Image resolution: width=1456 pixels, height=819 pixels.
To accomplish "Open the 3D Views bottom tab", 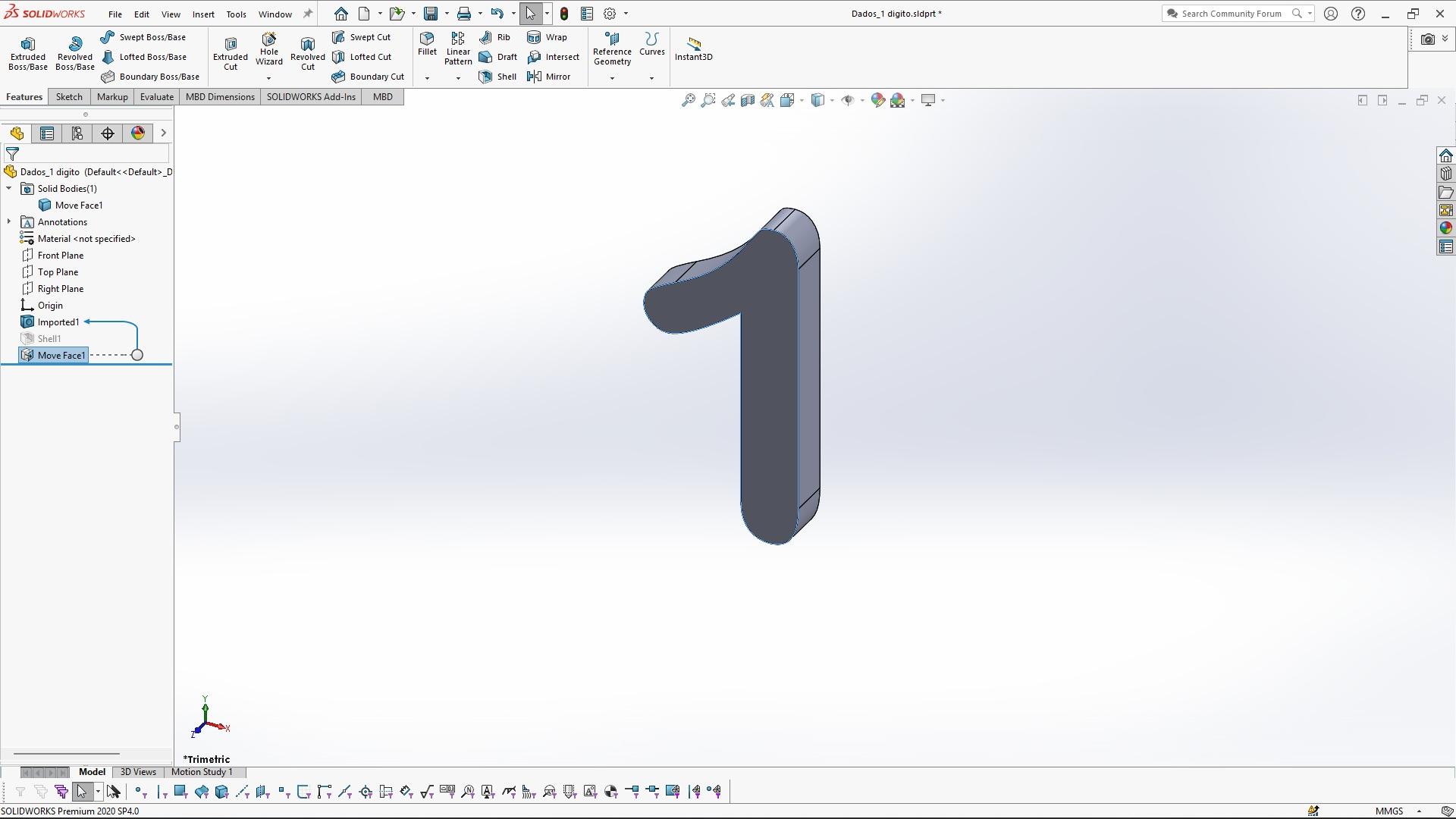I will 138,772.
